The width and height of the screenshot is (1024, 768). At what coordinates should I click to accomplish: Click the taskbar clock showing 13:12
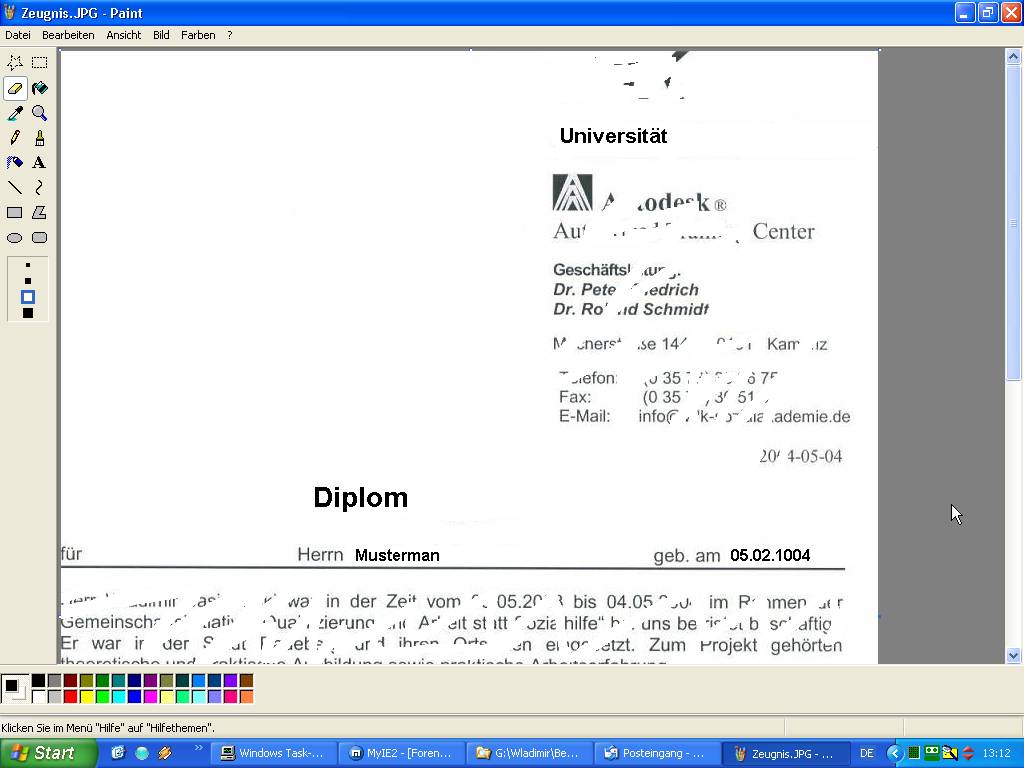click(x=996, y=754)
